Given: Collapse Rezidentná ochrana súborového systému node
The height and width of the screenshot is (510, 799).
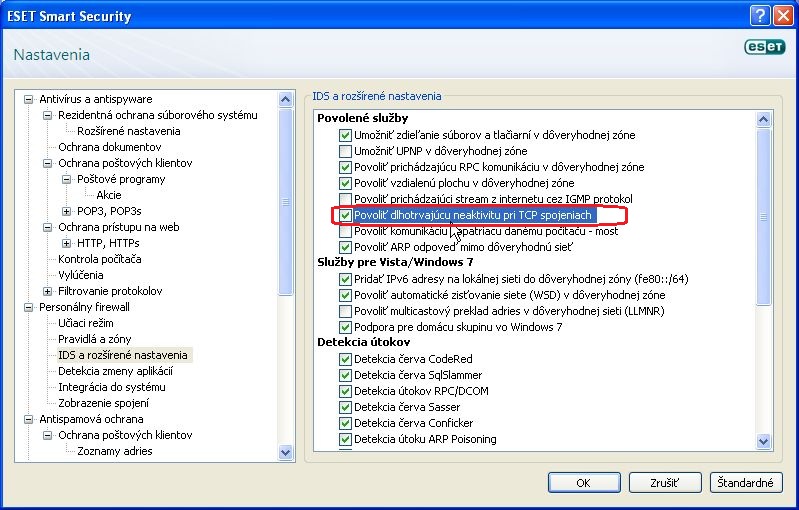Looking at the screenshot, I should pos(47,115).
